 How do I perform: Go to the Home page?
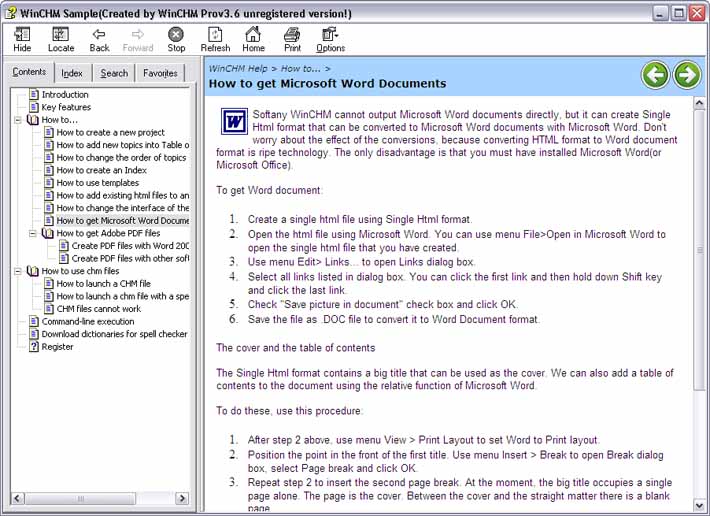(x=253, y=39)
